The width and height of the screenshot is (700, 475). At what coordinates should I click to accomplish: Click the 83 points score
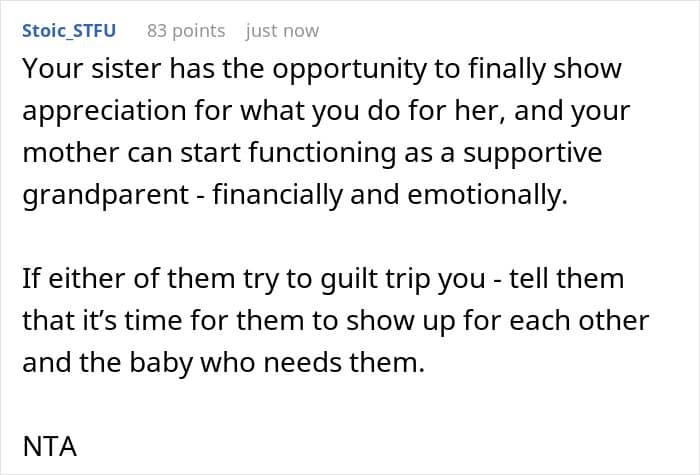click(x=186, y=30)
